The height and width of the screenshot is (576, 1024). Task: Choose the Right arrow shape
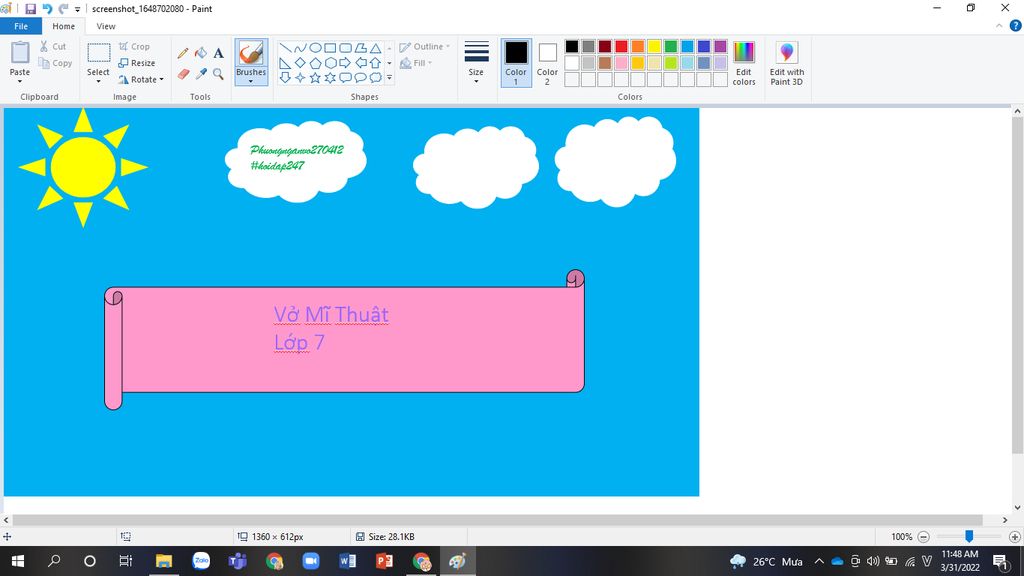(x=345, y=63)
